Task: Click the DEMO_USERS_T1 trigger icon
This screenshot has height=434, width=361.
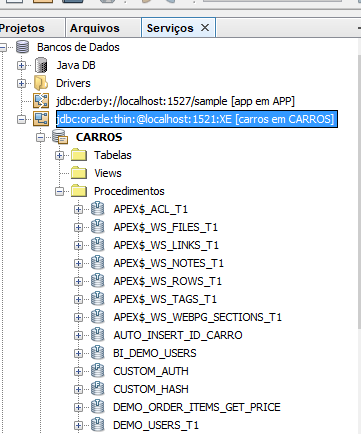Action: coord(98,425)
